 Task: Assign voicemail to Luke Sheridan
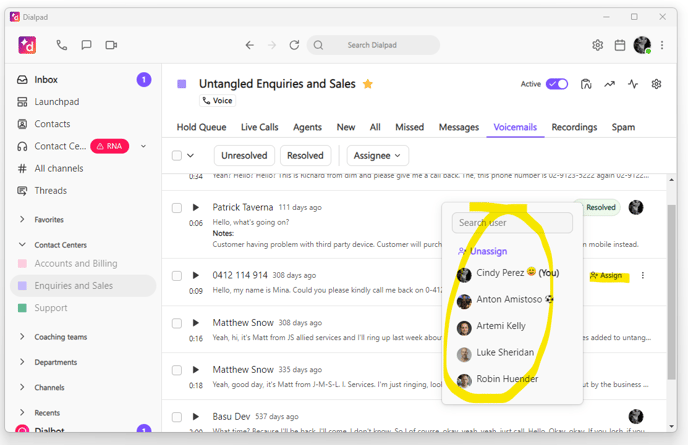[496, 353]
